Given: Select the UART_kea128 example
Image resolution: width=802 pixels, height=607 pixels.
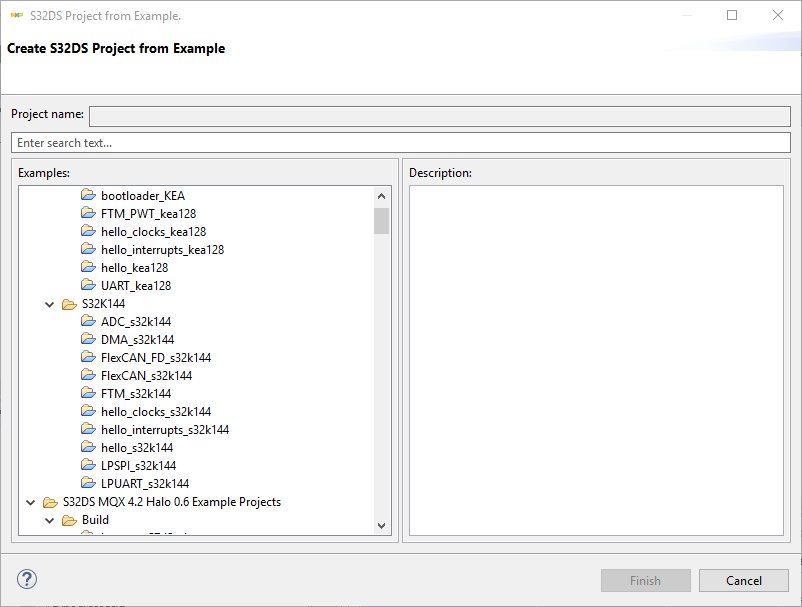Looking at the screenshot, I should [x=136, y=285].
